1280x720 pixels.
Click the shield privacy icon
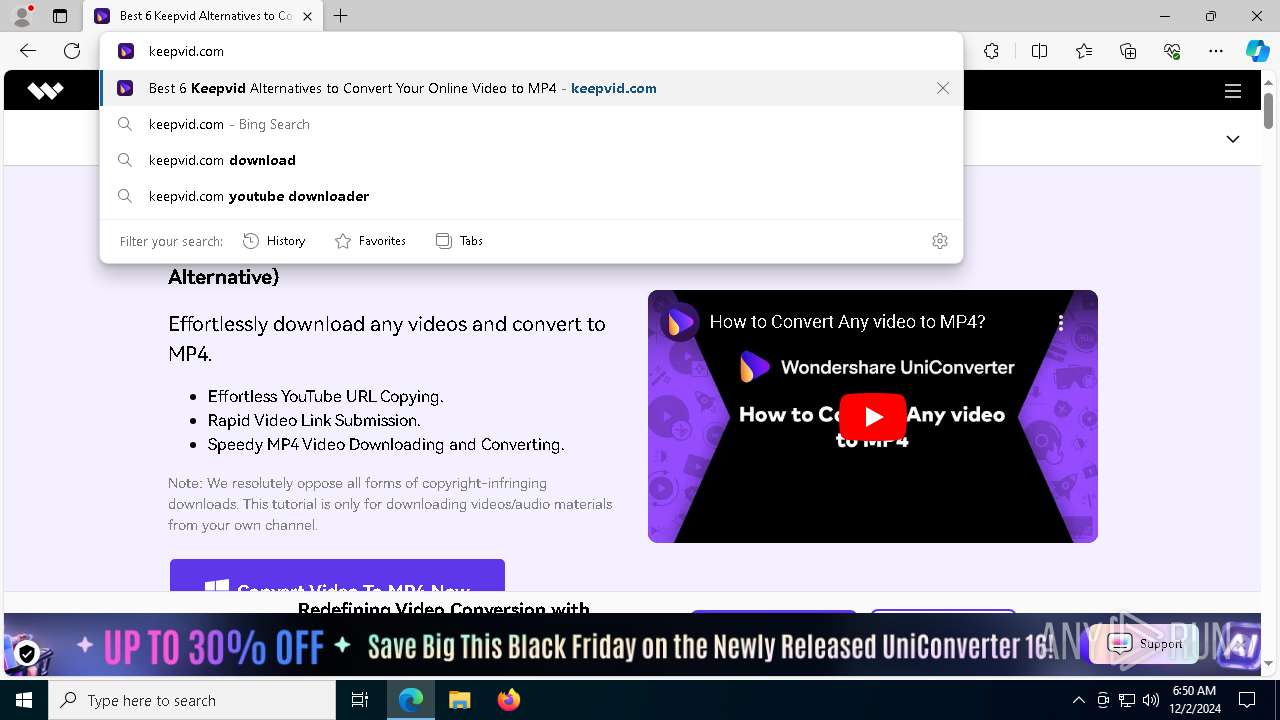27,654
